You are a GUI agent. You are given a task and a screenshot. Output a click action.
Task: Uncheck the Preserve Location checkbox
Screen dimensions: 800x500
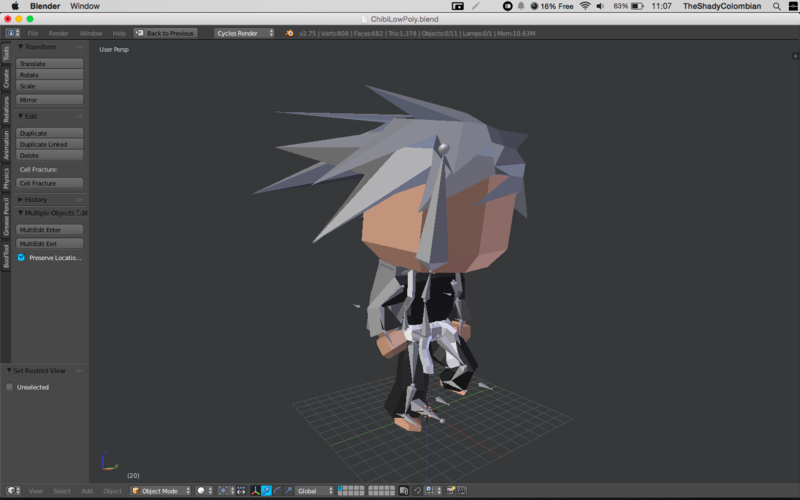click(x=21, y=257)
